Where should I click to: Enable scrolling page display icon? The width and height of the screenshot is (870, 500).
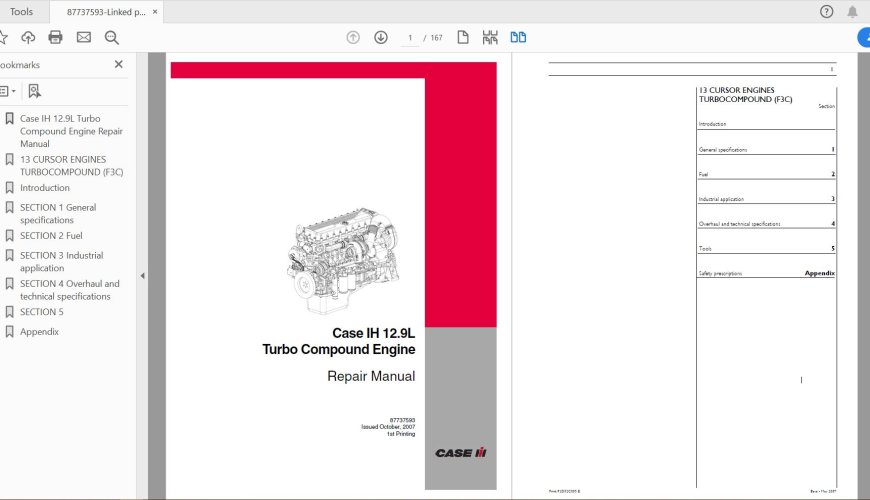[x=490, y=37]
